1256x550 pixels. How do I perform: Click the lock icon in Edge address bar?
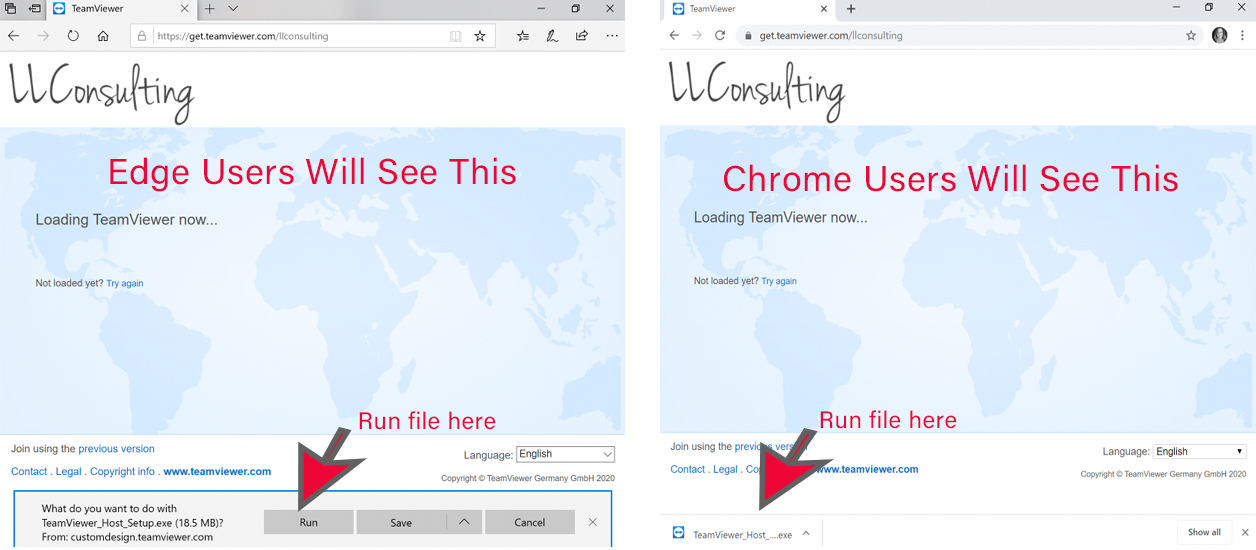pyautogui.click(x=142, y=36)
